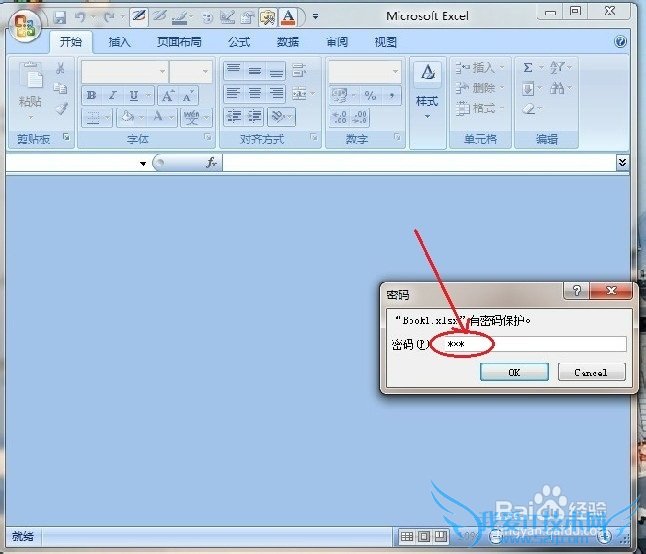Open the number format dropdown
This screenshot has width=646, height=554.
395,72
